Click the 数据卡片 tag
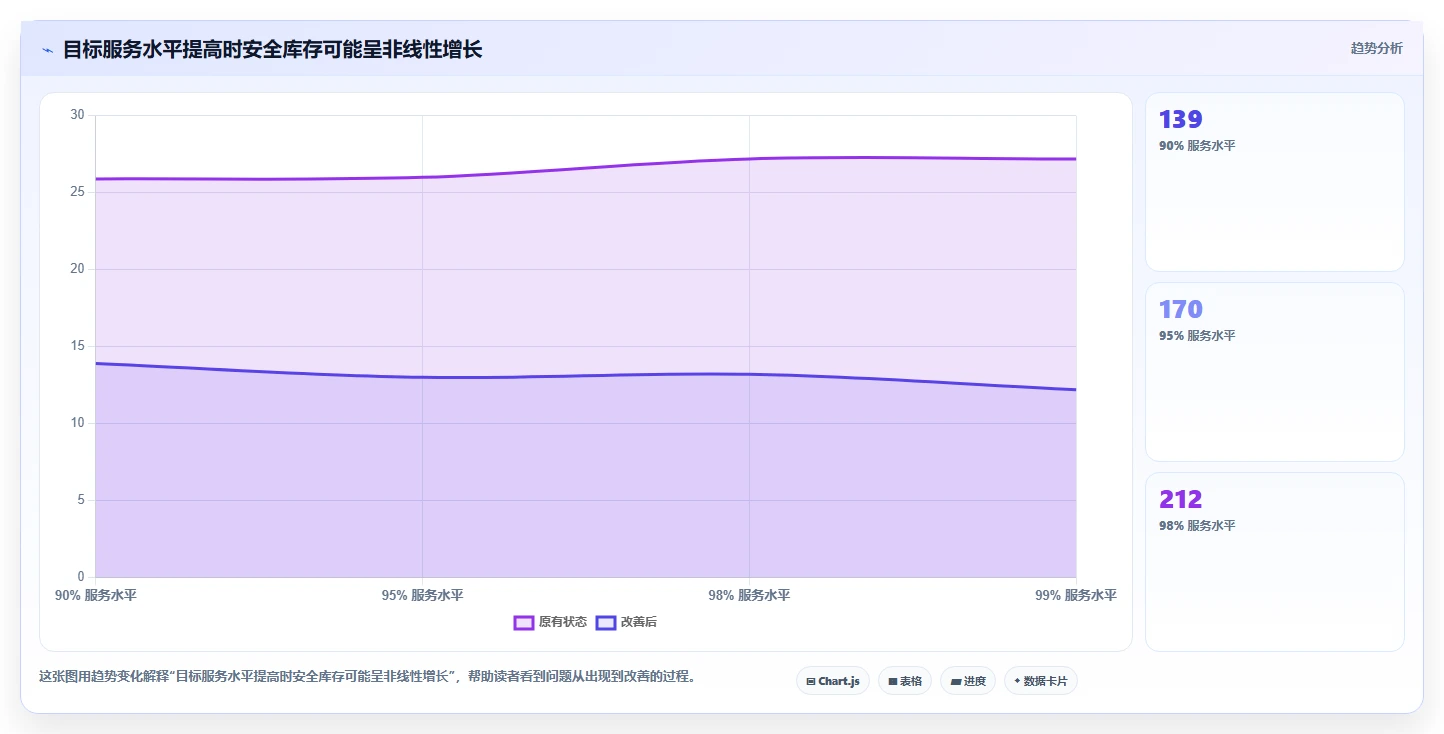1444x734 pixels. 1041,681
